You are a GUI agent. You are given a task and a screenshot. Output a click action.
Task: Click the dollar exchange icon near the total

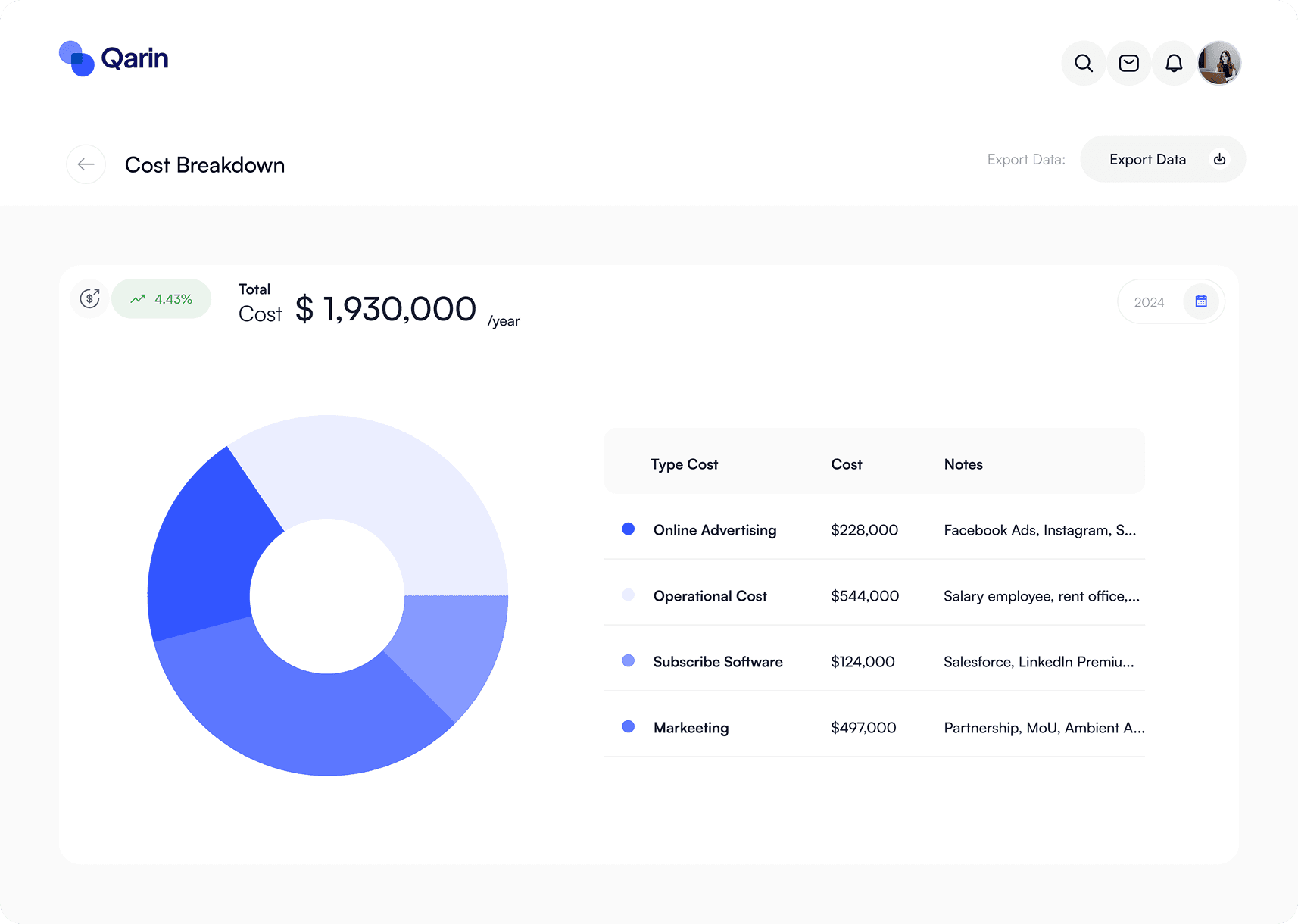point(89,298)
